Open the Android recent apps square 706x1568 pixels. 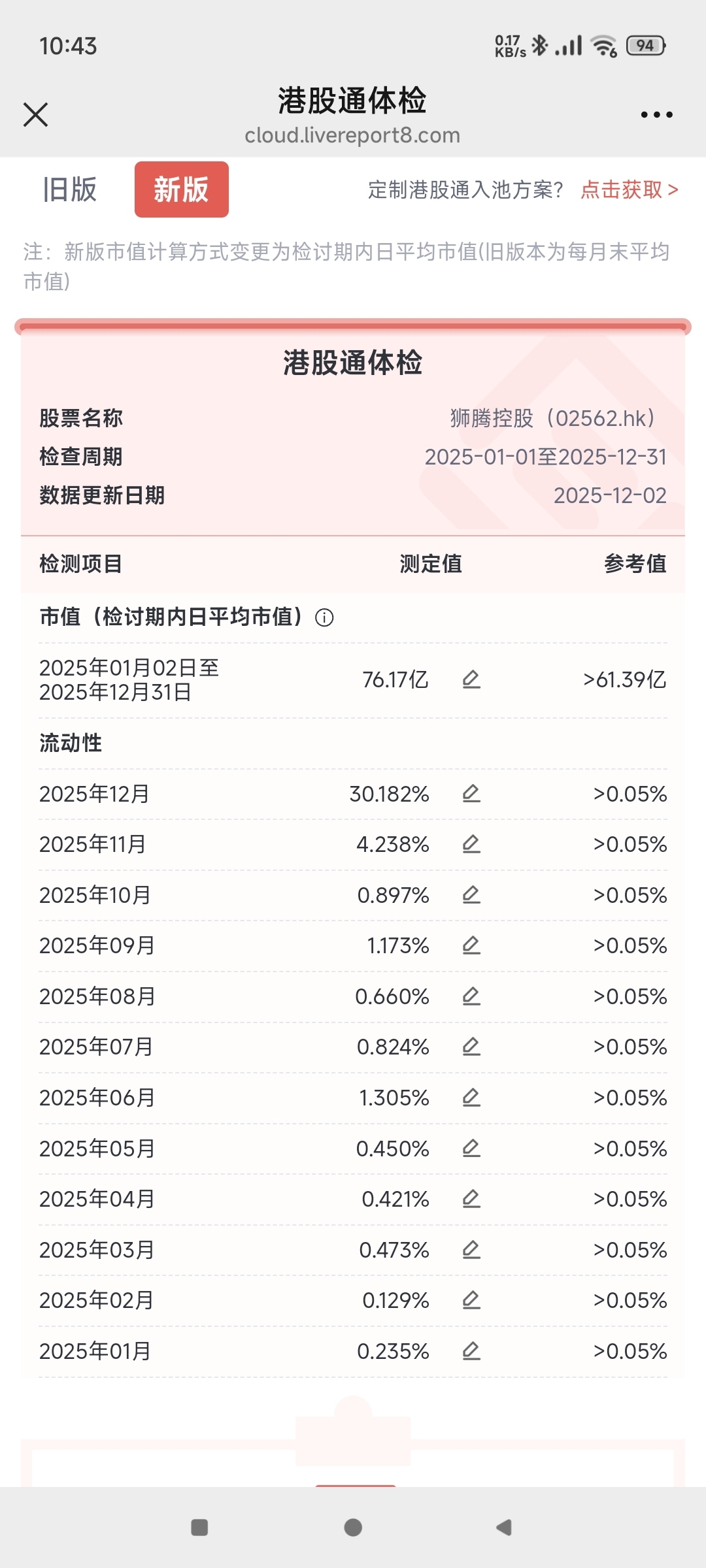199,1527
